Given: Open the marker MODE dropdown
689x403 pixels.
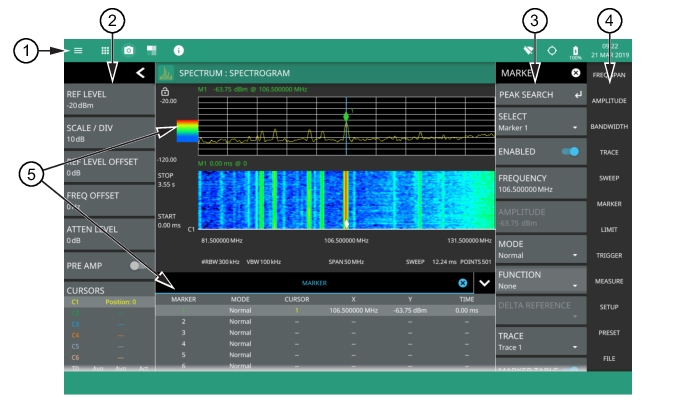Looking at the screenshot, I should click(540, 249).
